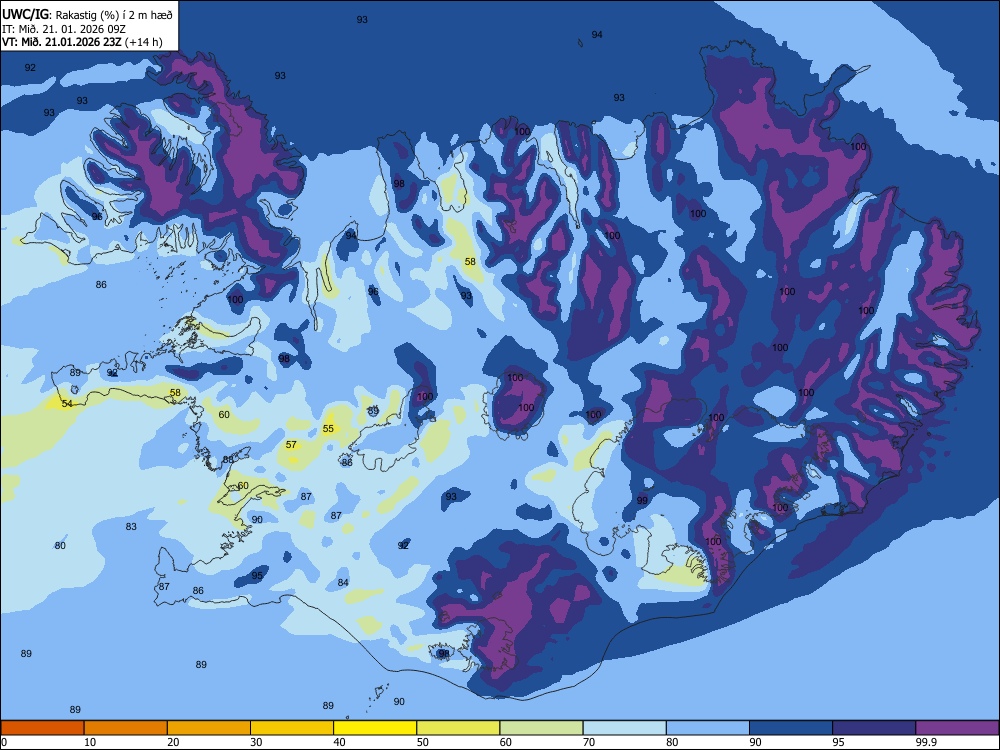
Task: Click the purple above-99.9 legend swatch
Action: (957, 728)
